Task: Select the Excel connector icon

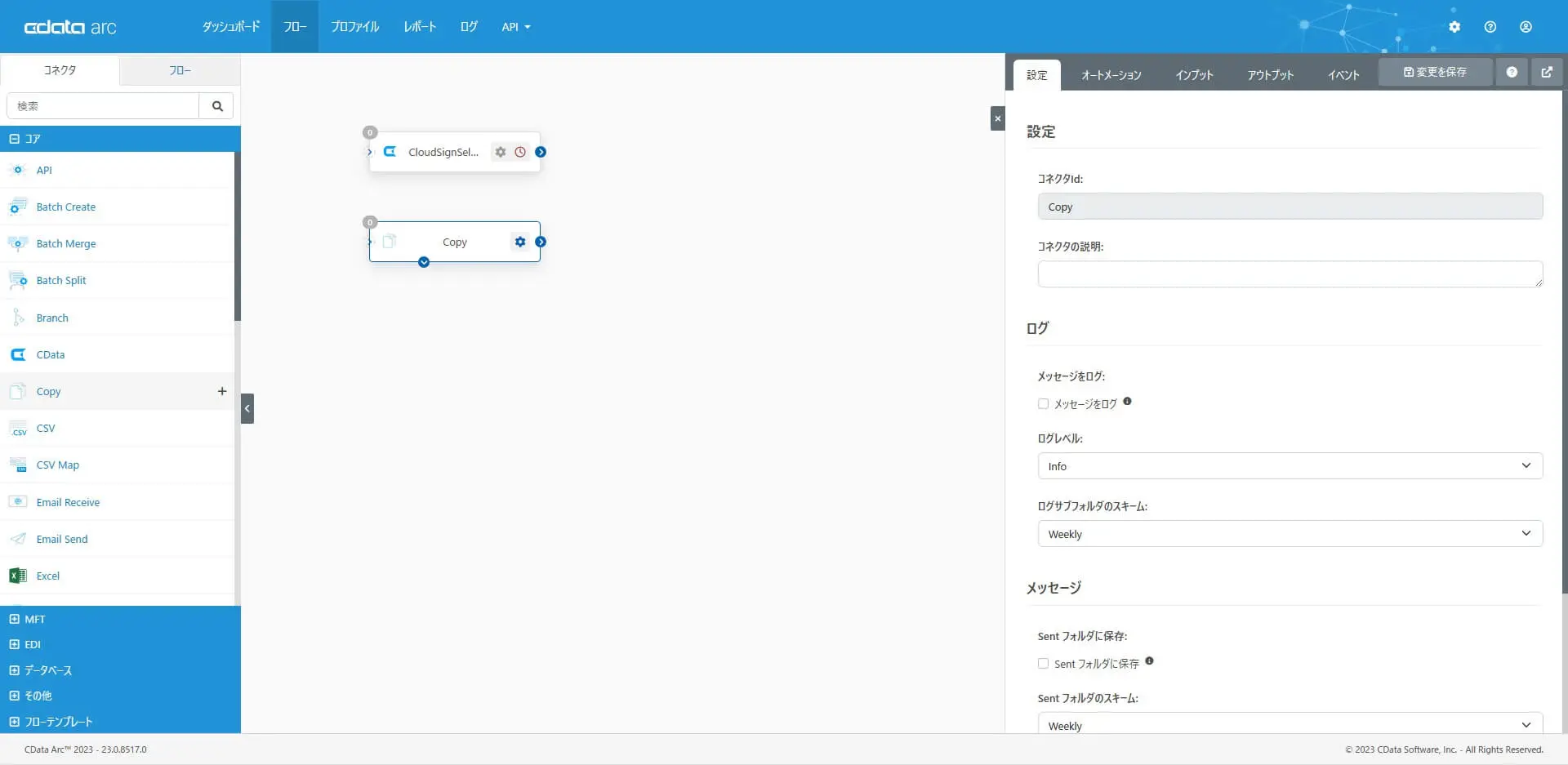Action: coord(17,576)
